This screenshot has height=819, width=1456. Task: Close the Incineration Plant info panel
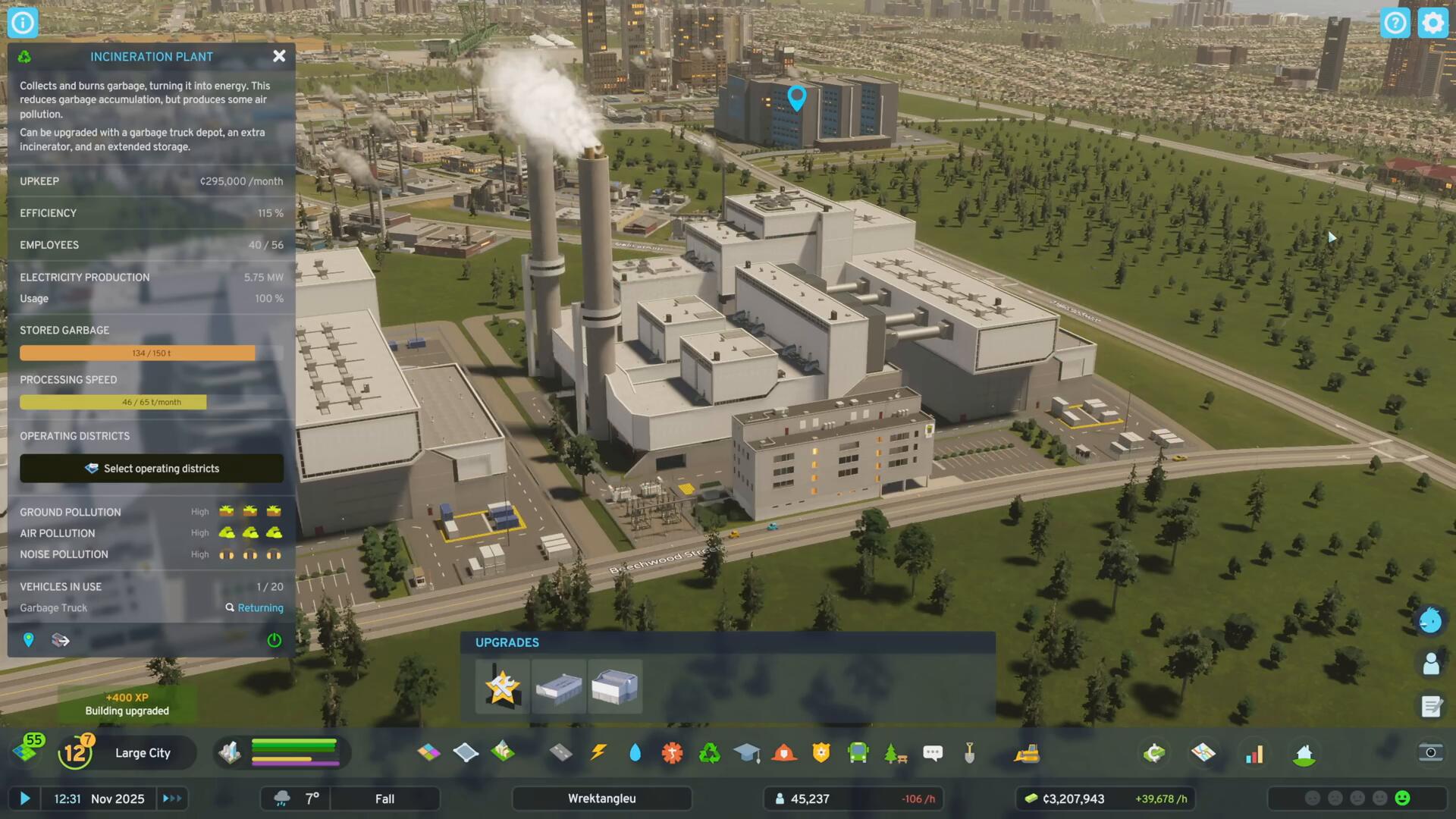(x=279, y=56)
